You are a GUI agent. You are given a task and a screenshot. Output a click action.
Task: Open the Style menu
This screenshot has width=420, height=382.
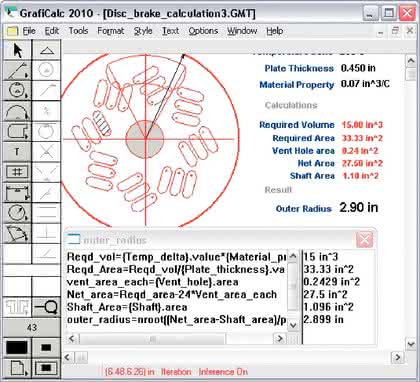pyautogui.click(x=143, y=31)
